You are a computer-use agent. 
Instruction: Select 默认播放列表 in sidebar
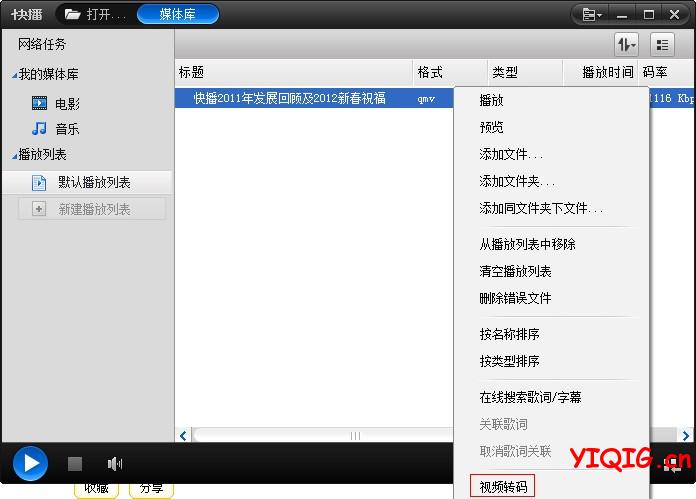coord(93,182)
